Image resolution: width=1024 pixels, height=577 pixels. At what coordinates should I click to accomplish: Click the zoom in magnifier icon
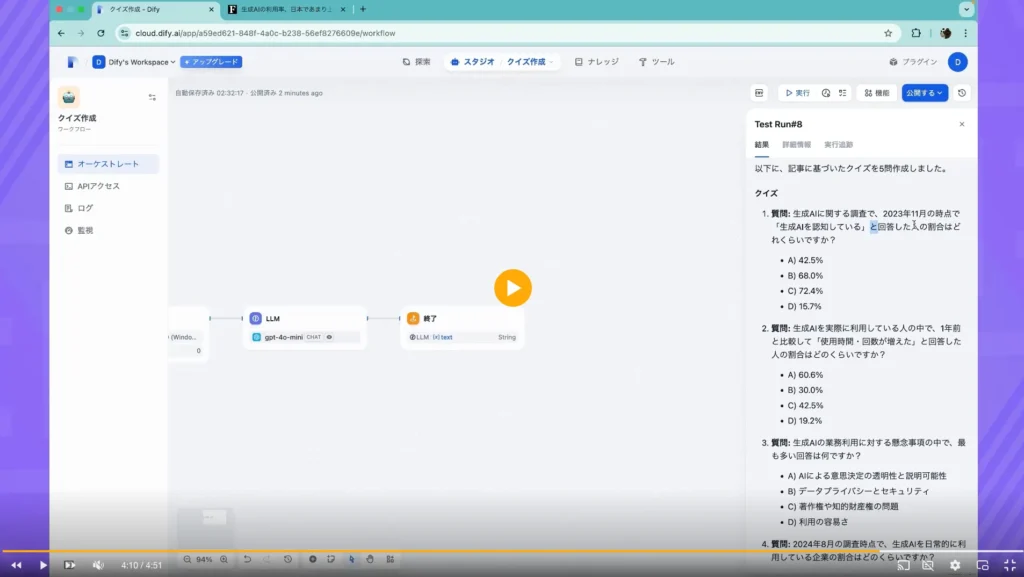(223, 559)
